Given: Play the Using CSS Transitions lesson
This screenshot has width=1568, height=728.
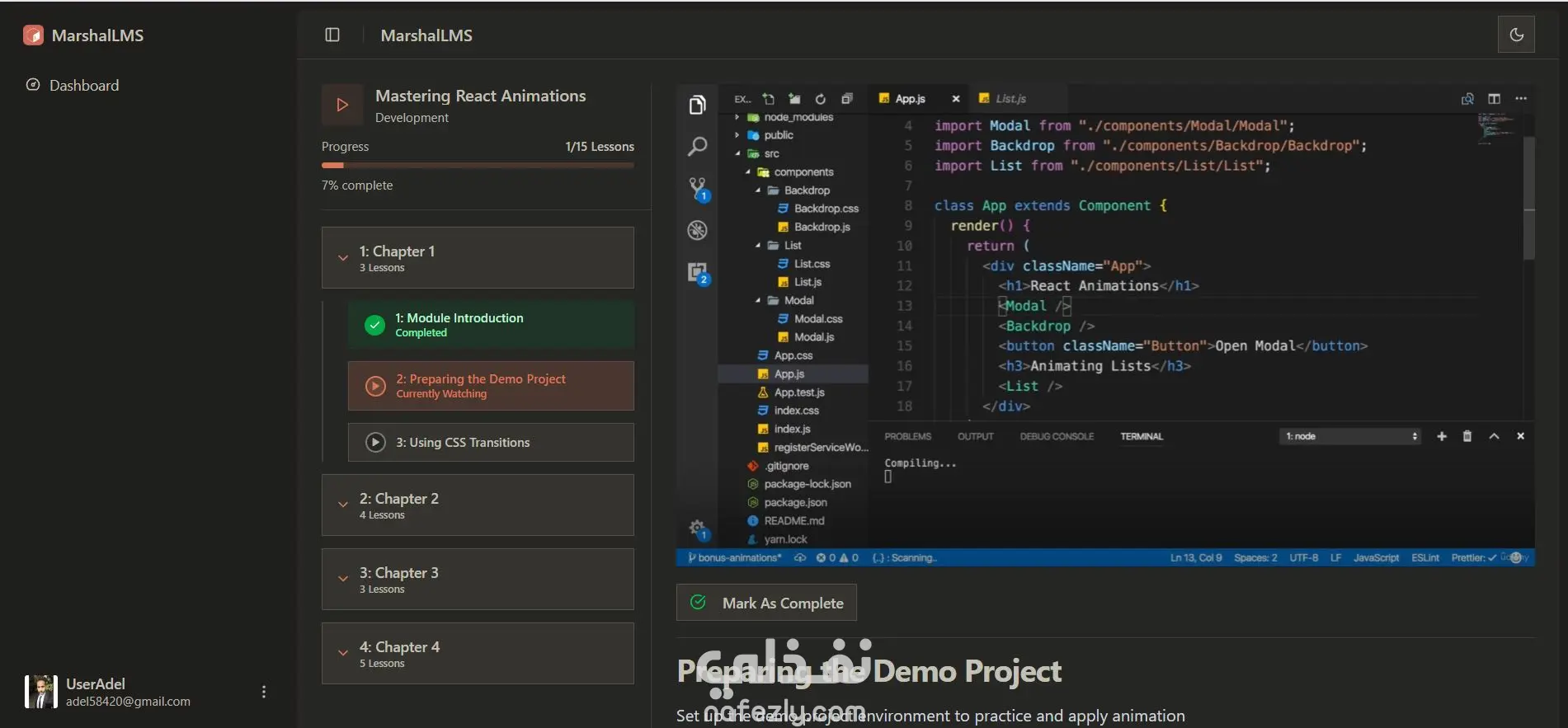Looking at the screenshot, I should tap(491, 443).
